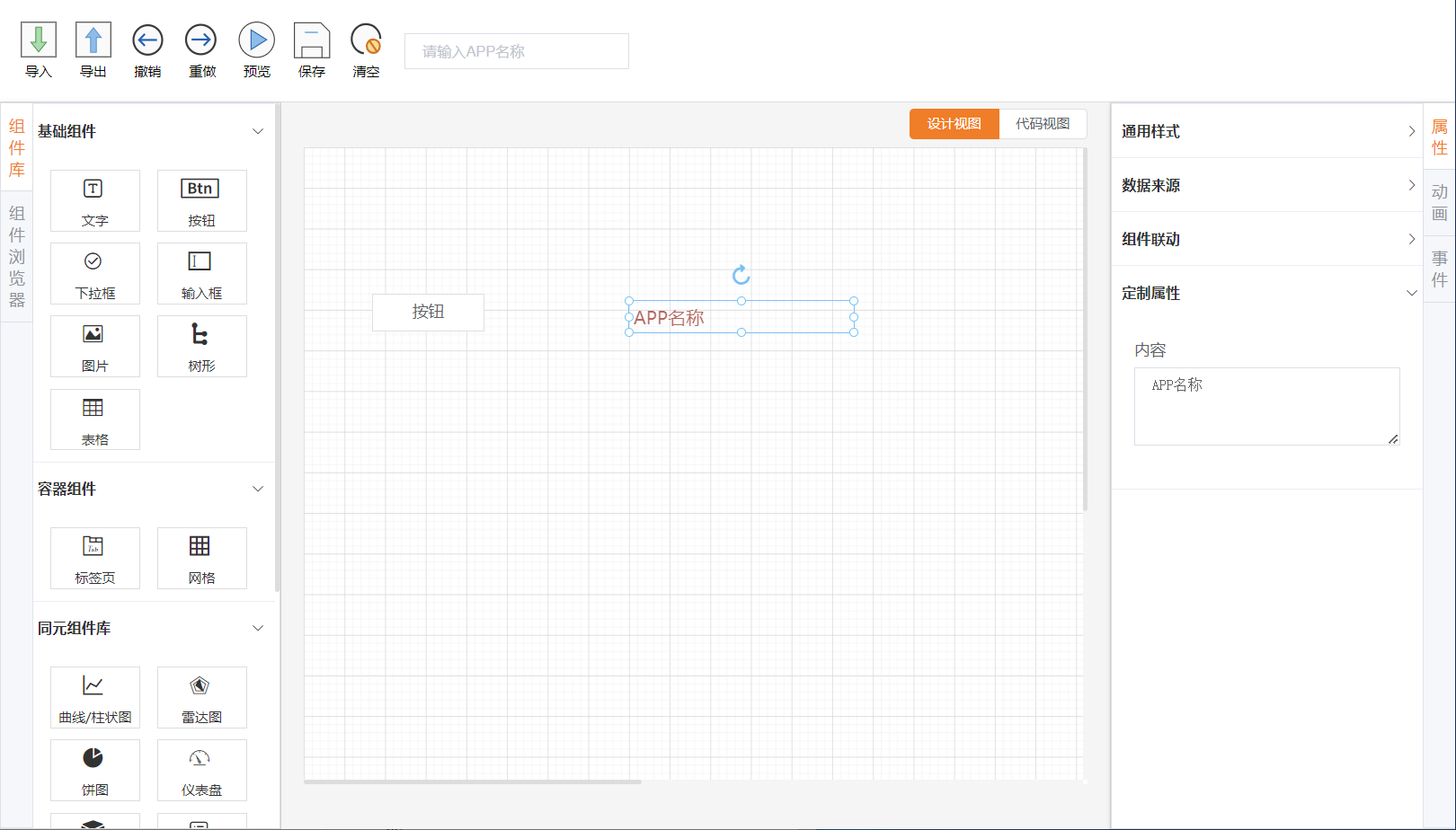Click the top-center resize handle of selection

point(741,301)
